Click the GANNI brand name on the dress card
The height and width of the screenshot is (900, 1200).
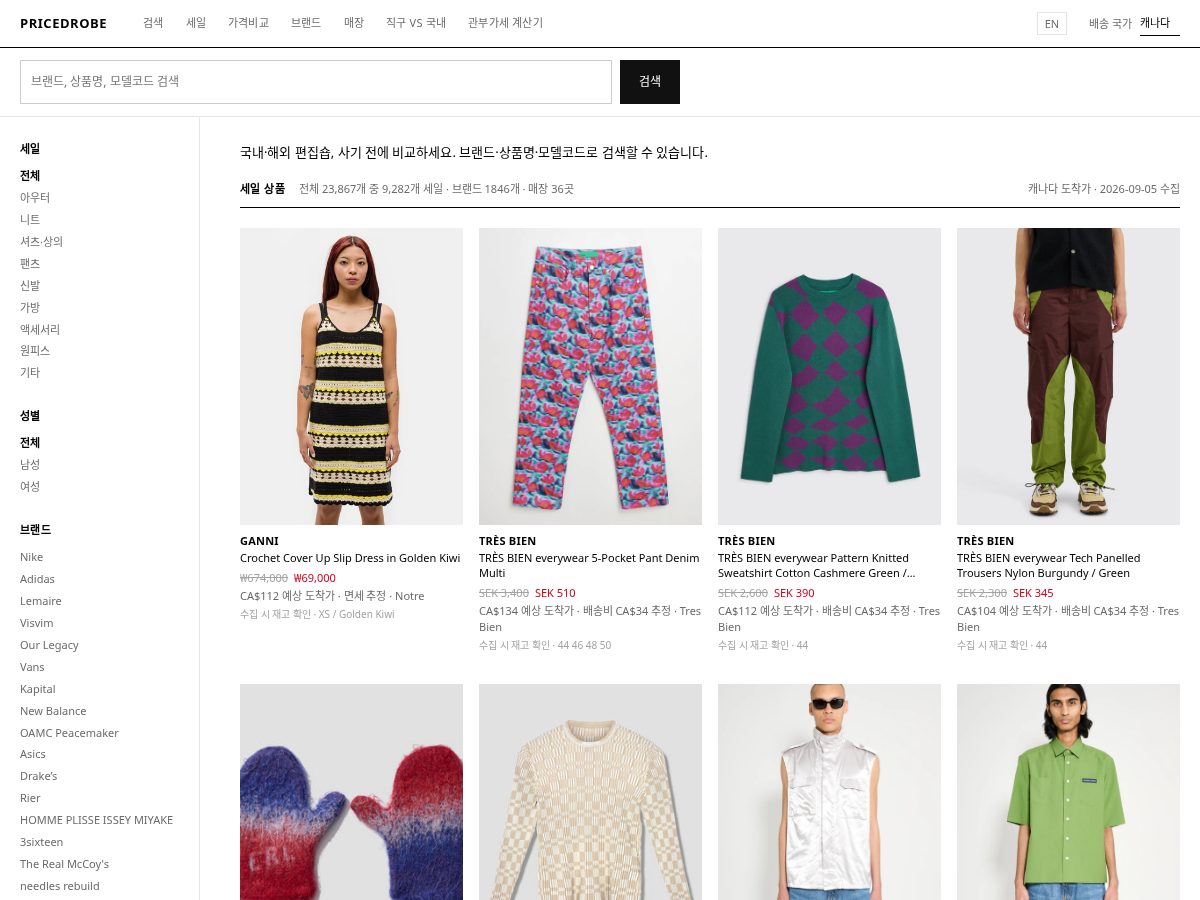259,541
